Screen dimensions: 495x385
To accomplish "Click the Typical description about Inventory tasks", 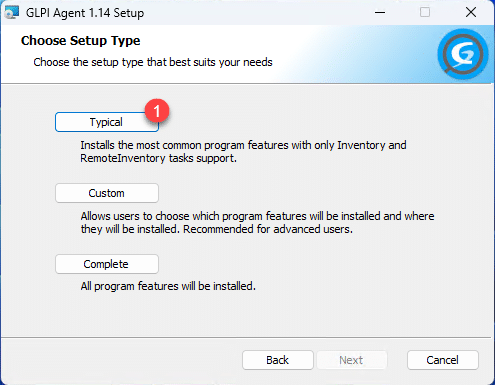I will pos(243,152).
